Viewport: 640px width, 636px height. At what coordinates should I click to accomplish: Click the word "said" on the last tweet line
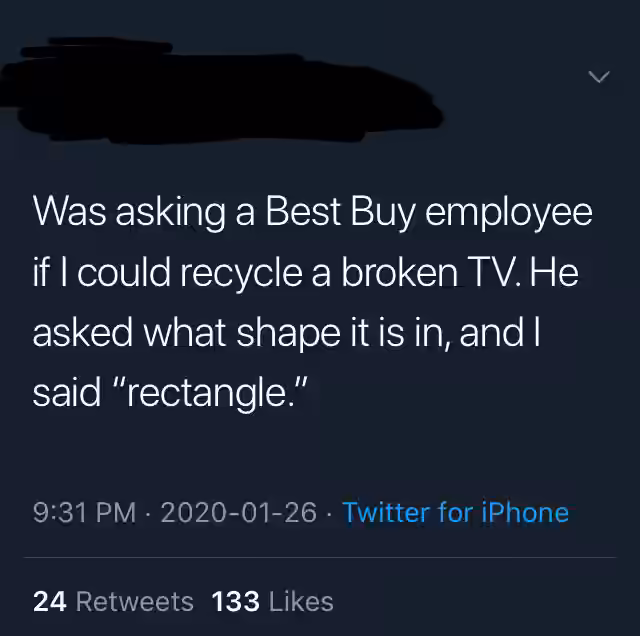[x=67, y=393]
